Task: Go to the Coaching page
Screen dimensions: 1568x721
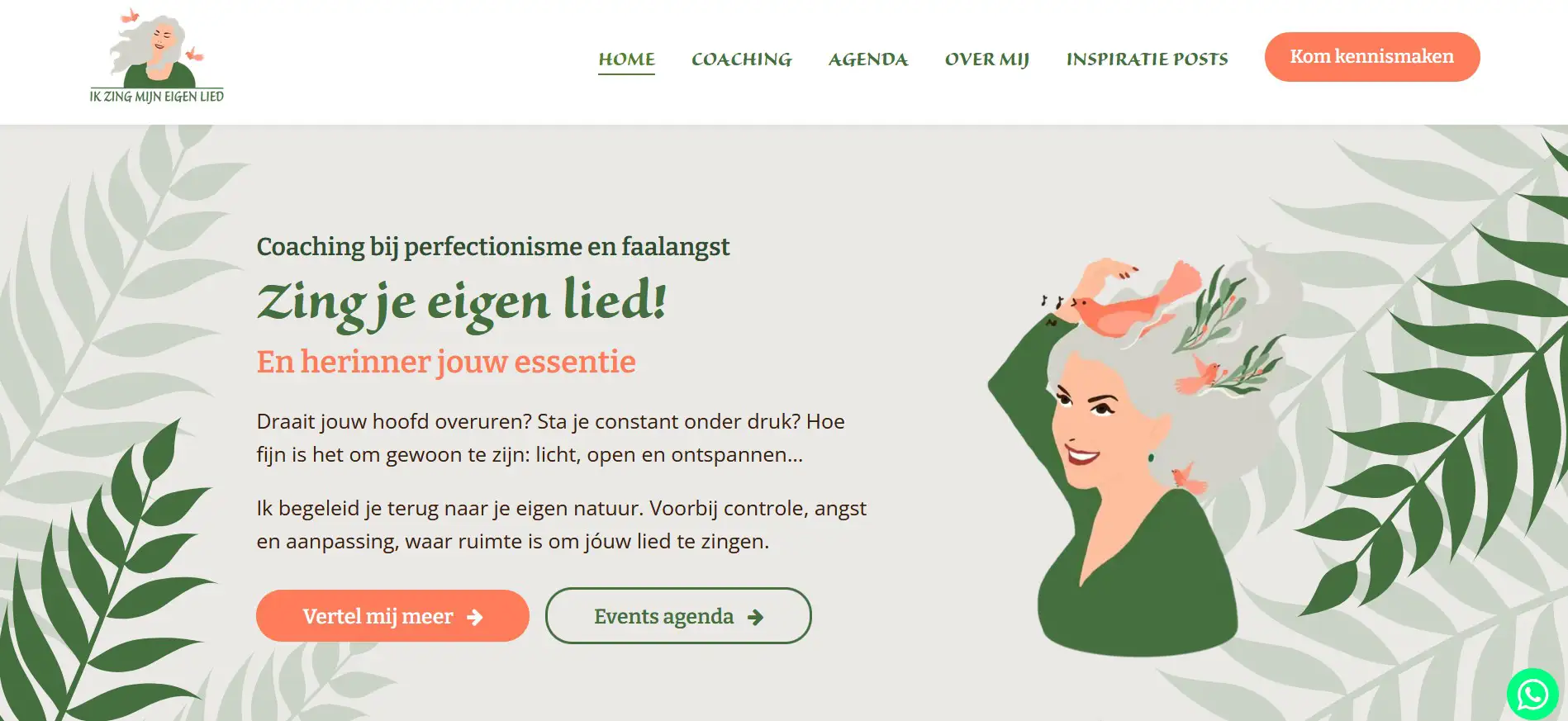Action: [x=742, y=59]
